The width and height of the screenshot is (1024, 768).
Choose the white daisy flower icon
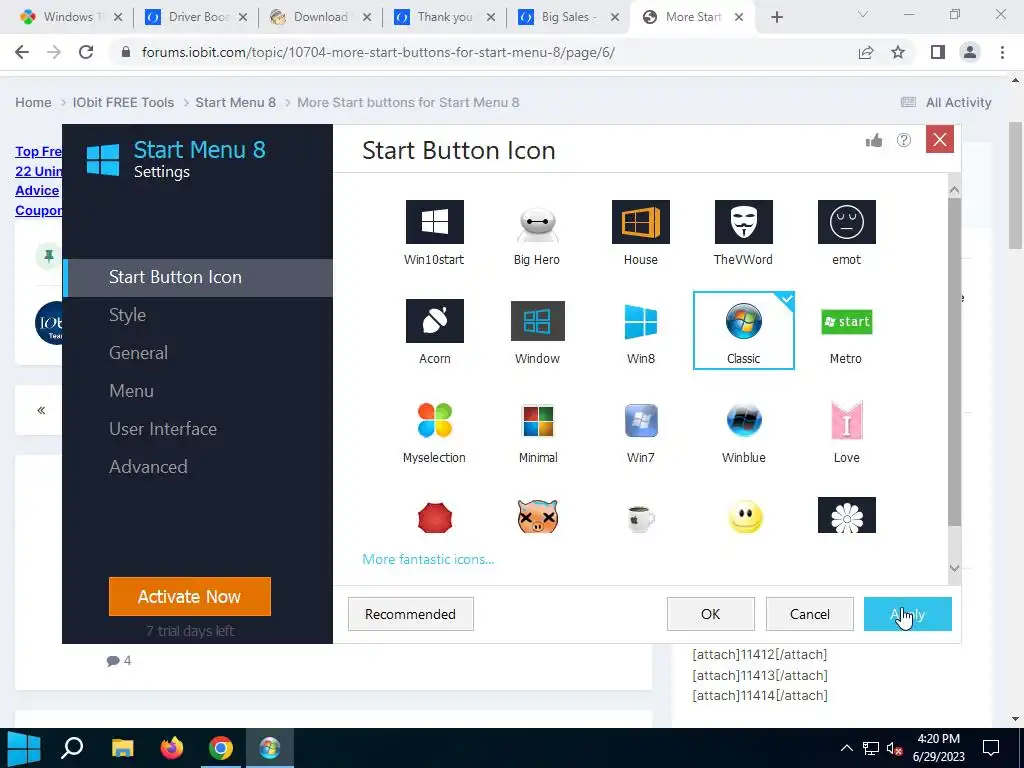(x=846, y=515)
